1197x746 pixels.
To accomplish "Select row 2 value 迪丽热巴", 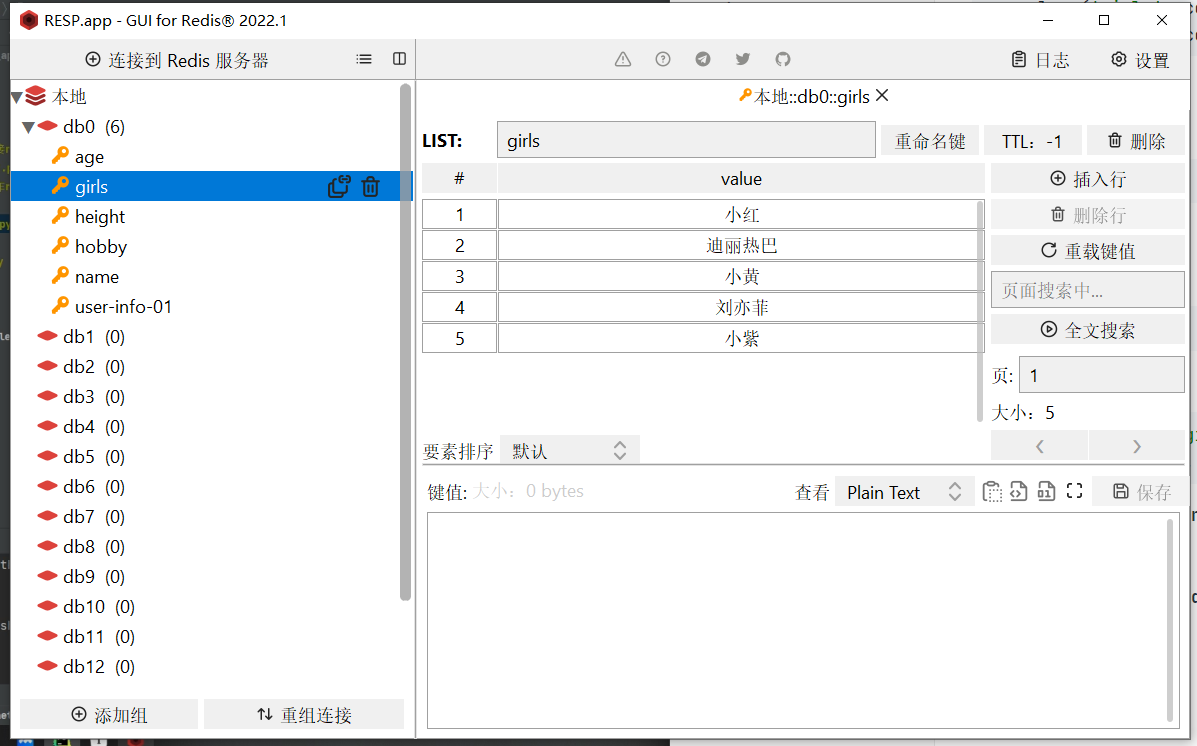I will coord(741,246).
